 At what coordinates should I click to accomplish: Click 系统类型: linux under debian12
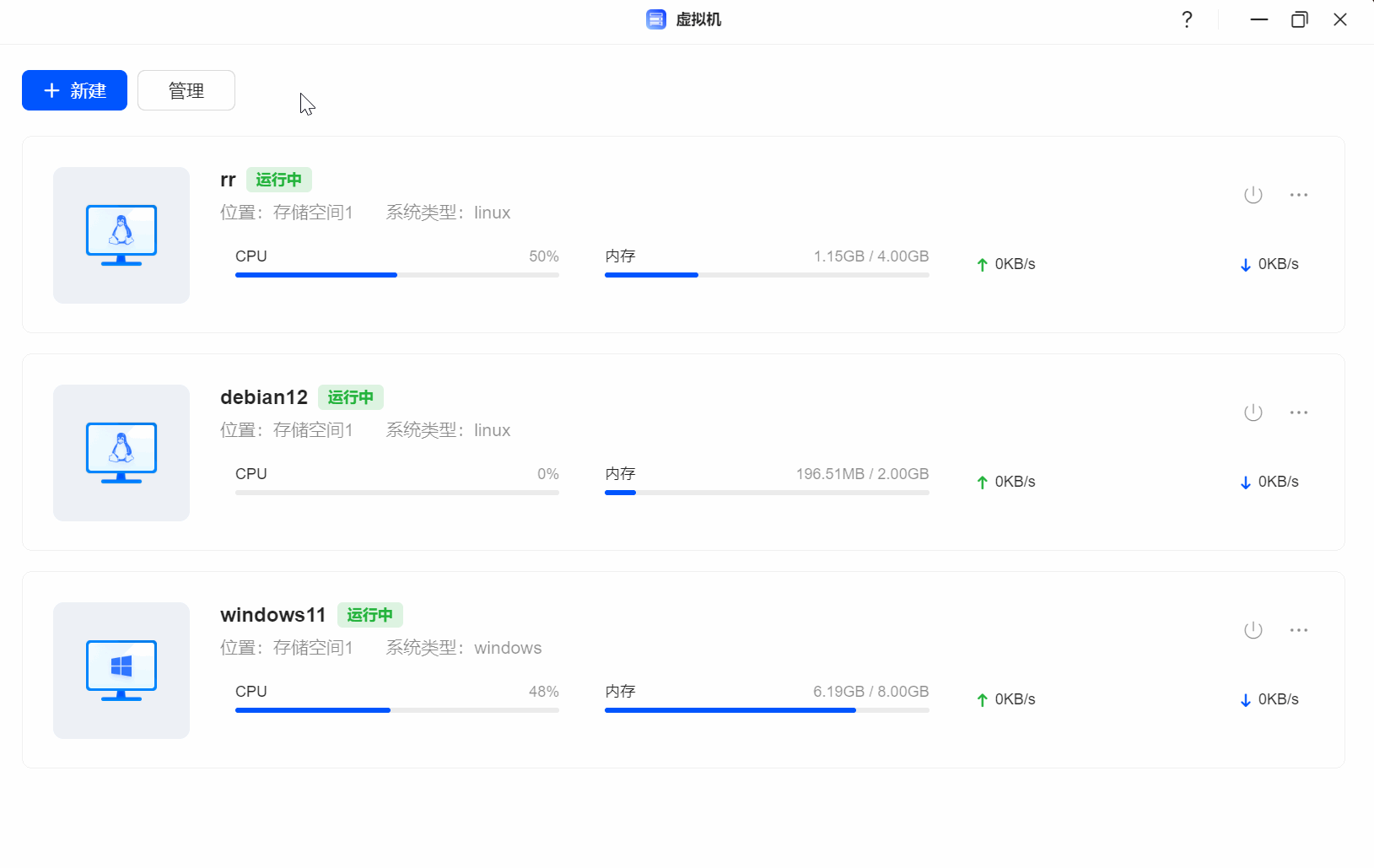coord(448,430)
